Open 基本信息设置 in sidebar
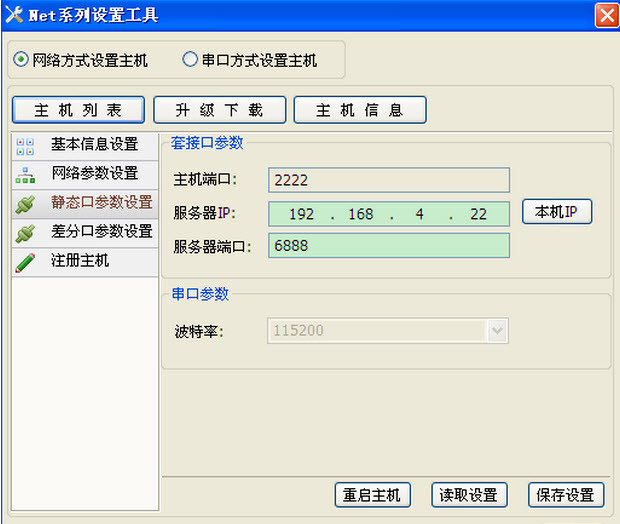620x524 pixels. [85, 146]
